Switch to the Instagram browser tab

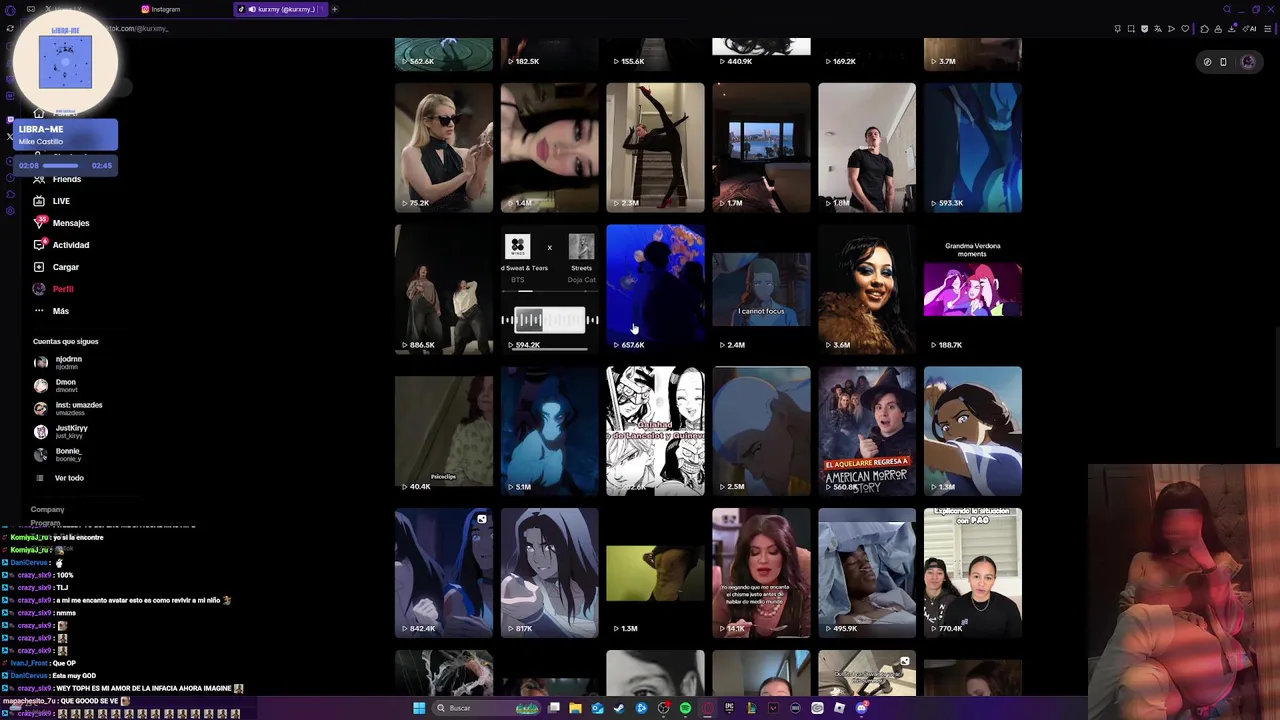[160, 9]
